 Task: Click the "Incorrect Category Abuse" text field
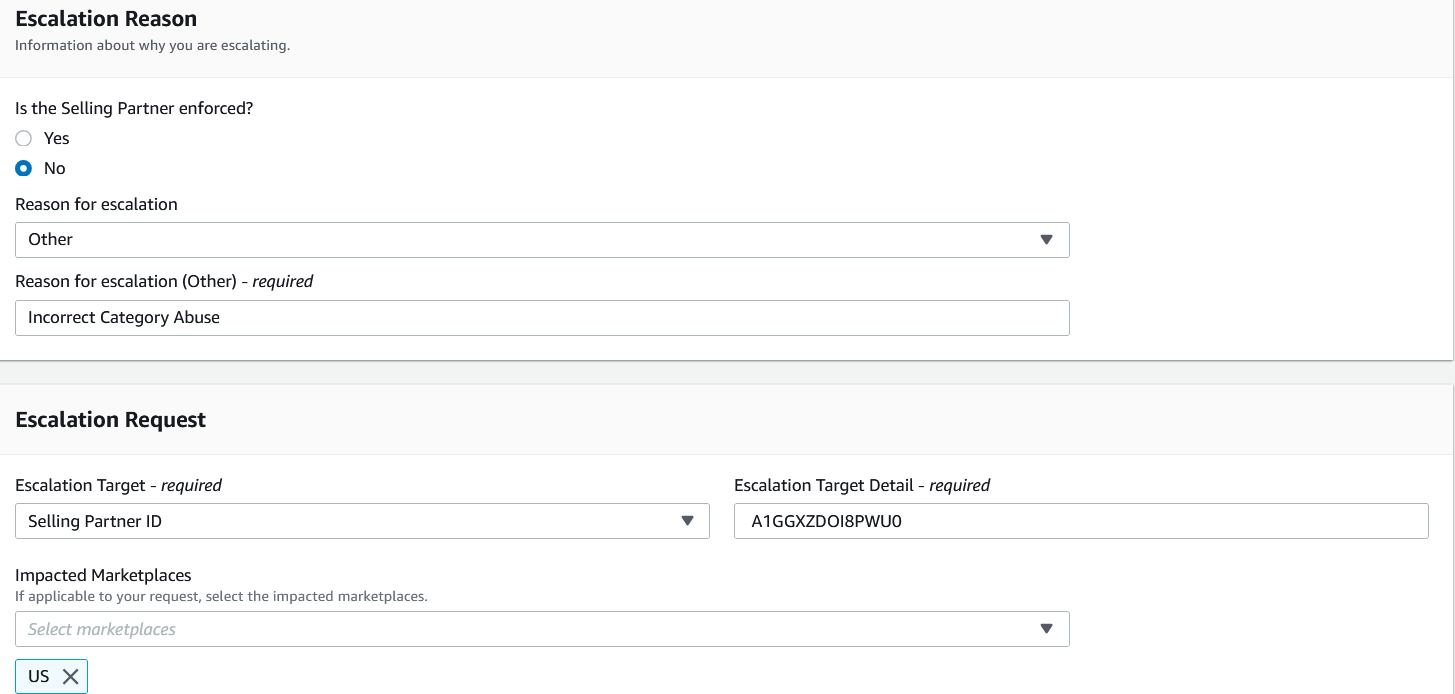540,318
